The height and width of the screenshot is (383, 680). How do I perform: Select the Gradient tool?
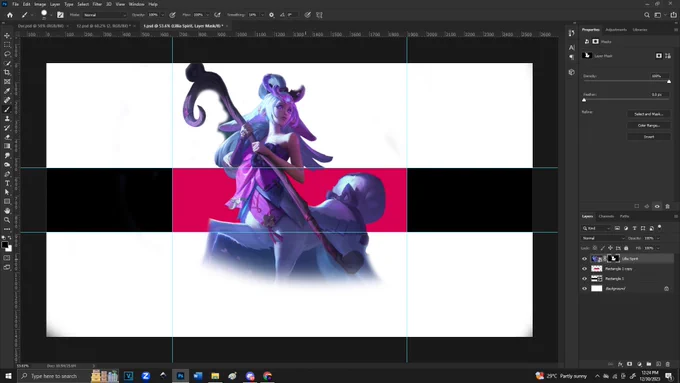(7, 146)
